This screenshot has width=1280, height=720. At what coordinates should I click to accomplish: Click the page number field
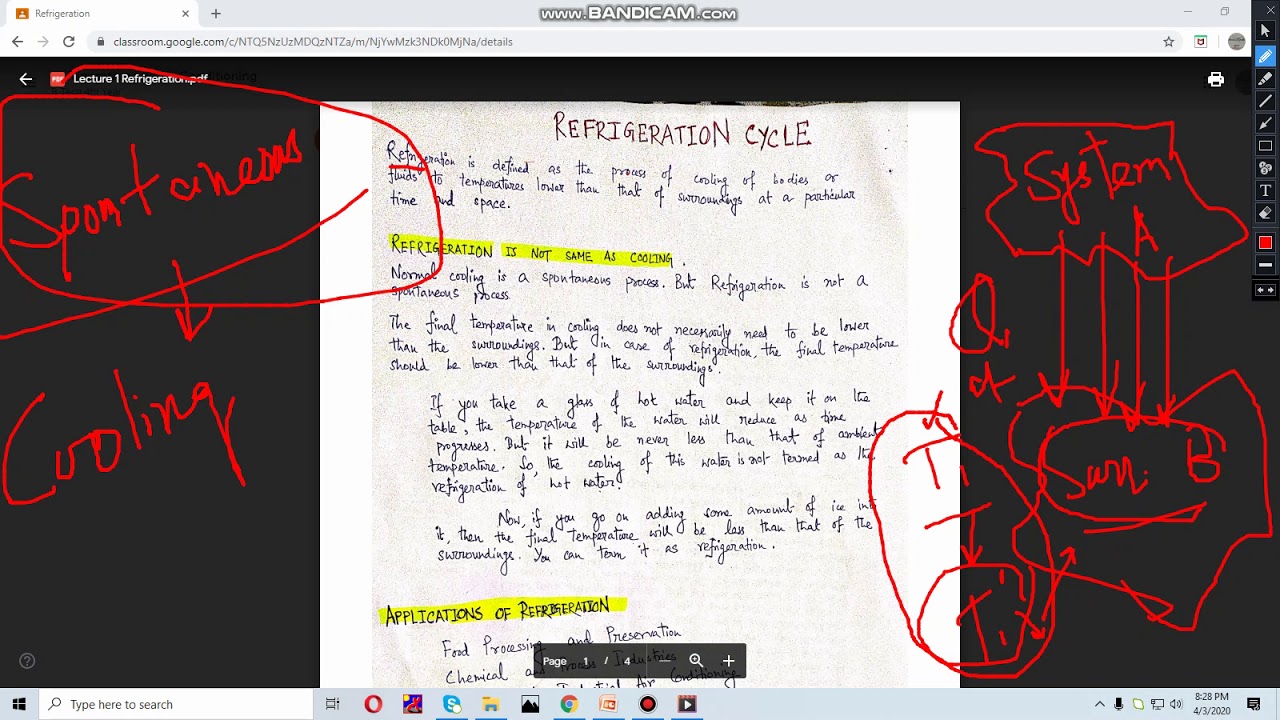point(586,661)
